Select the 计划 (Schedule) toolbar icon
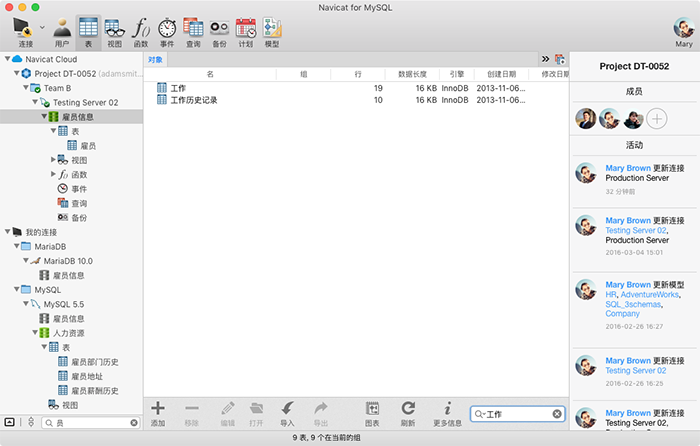The height and width of the screenshot is (446, 700). click(x=246, y=32)
